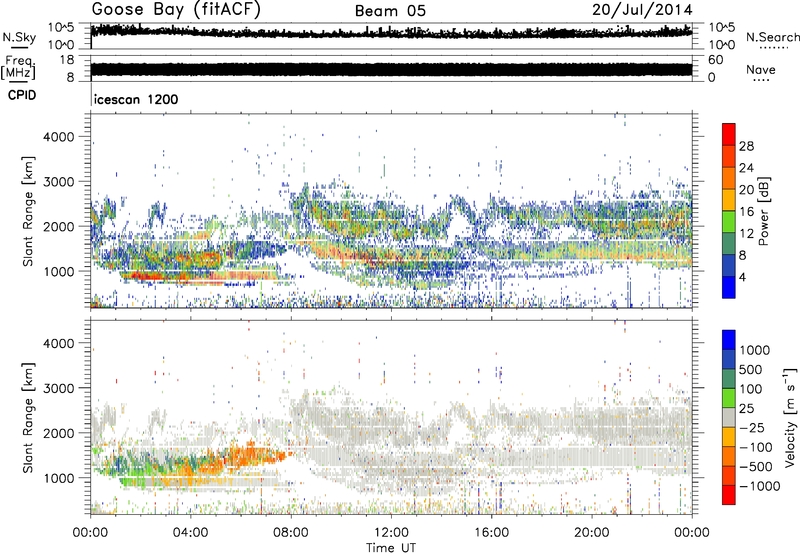Click the 'Time UT' axis title
Viewport: 800px width, 554px height.
(391, 548)
